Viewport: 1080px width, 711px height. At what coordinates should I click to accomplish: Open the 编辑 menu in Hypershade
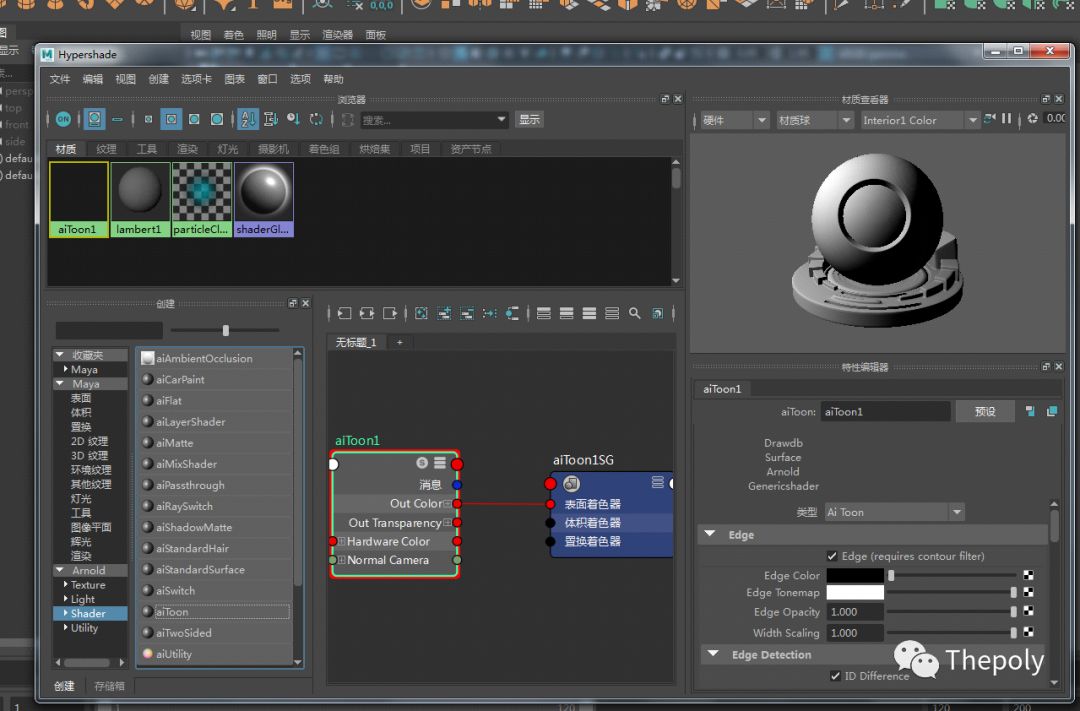[x=92, y=79]
